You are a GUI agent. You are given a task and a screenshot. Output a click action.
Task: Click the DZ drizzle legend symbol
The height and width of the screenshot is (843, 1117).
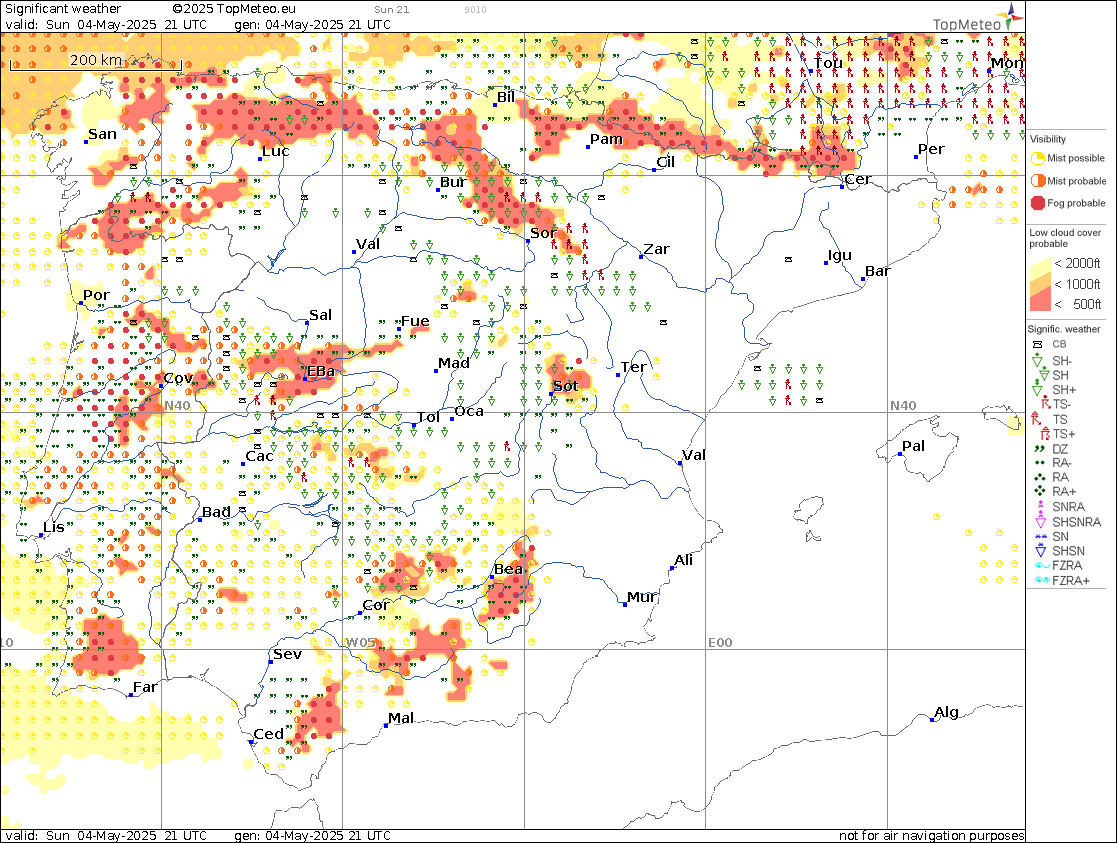[x=1039, y=449]
